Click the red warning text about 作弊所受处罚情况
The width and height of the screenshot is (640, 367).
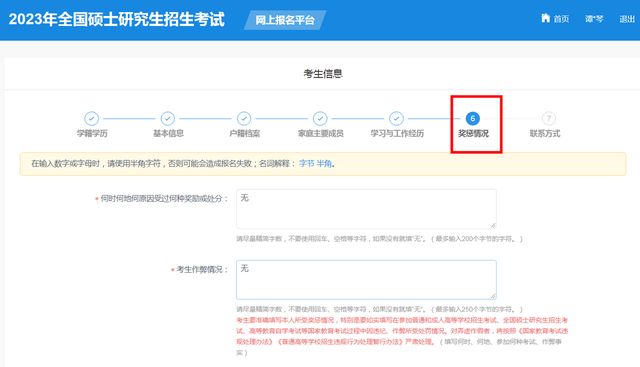[x=402, y=331]
